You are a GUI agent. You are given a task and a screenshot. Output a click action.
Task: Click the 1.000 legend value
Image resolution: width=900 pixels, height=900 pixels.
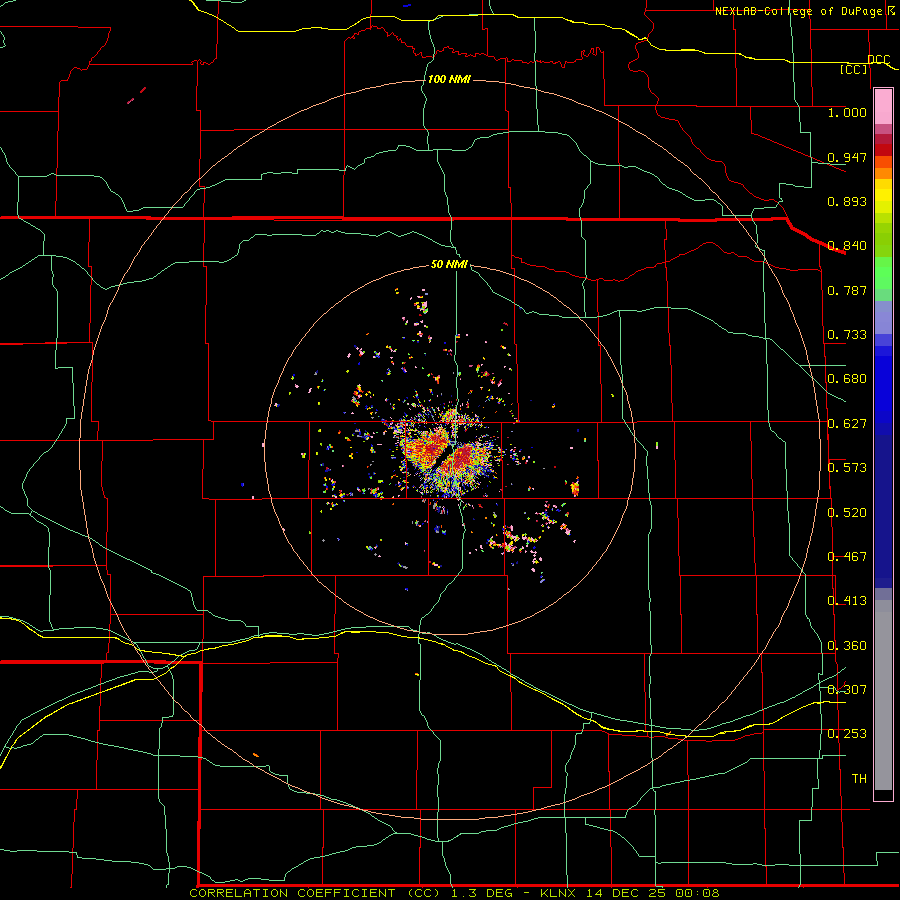(x=847, y=112)
